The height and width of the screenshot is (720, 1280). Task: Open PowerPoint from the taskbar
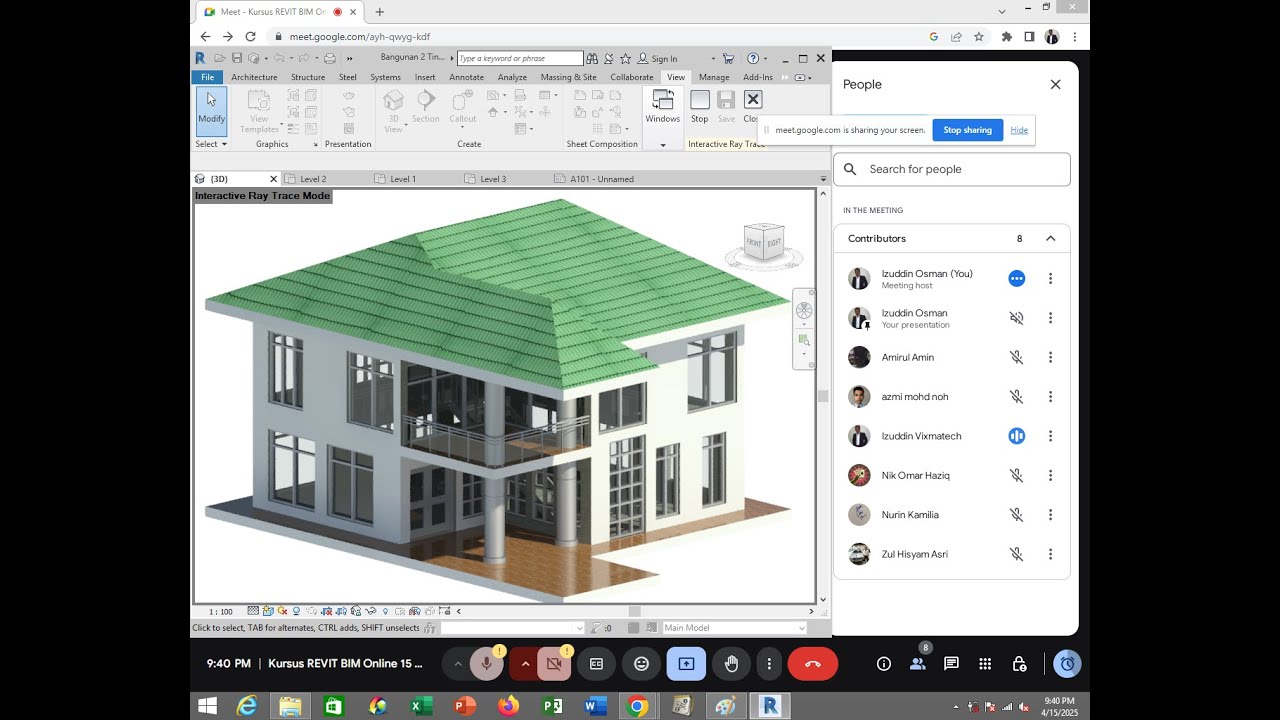(464, 706)
